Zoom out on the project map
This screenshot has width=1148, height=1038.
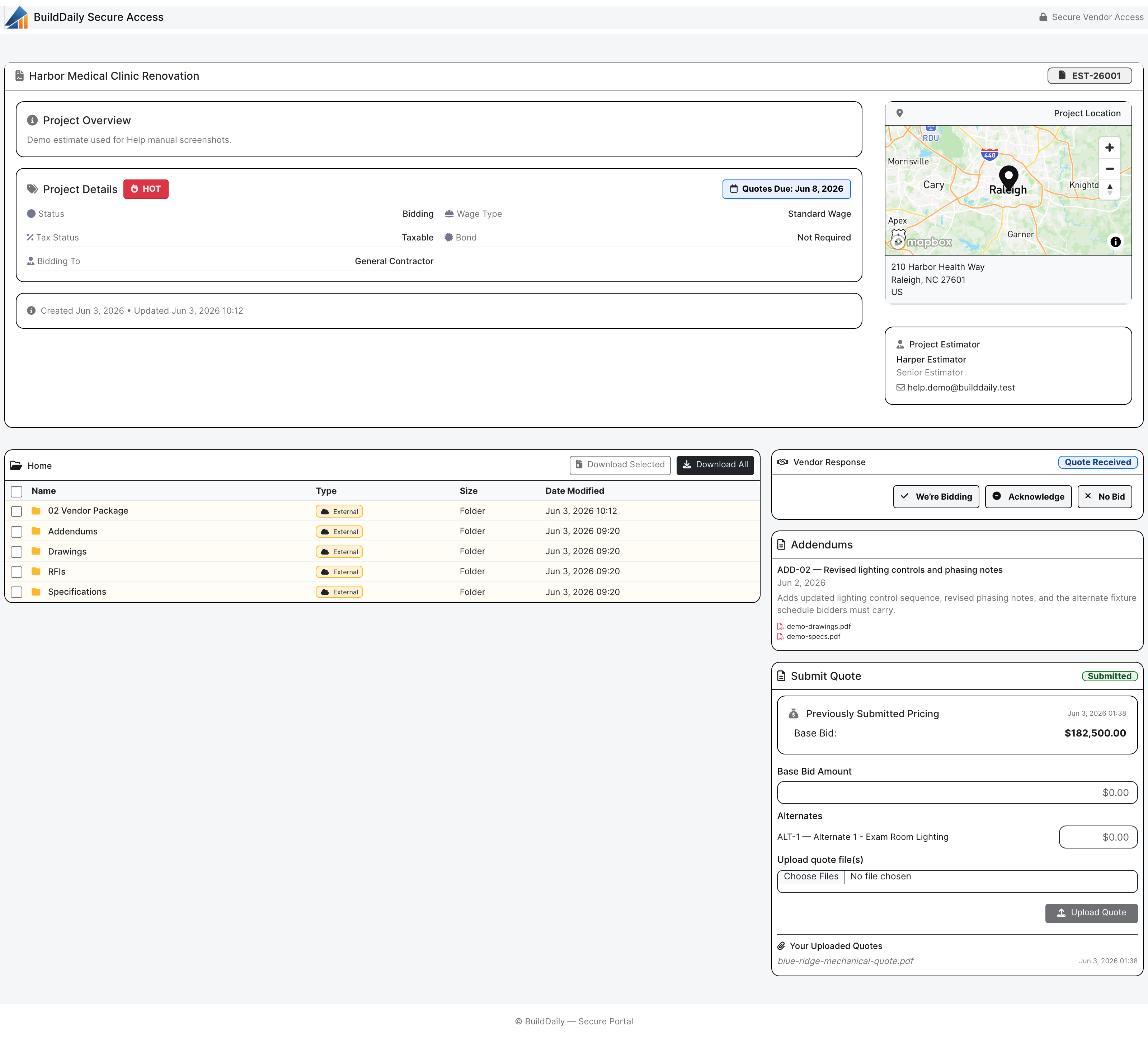(1109, 169)
